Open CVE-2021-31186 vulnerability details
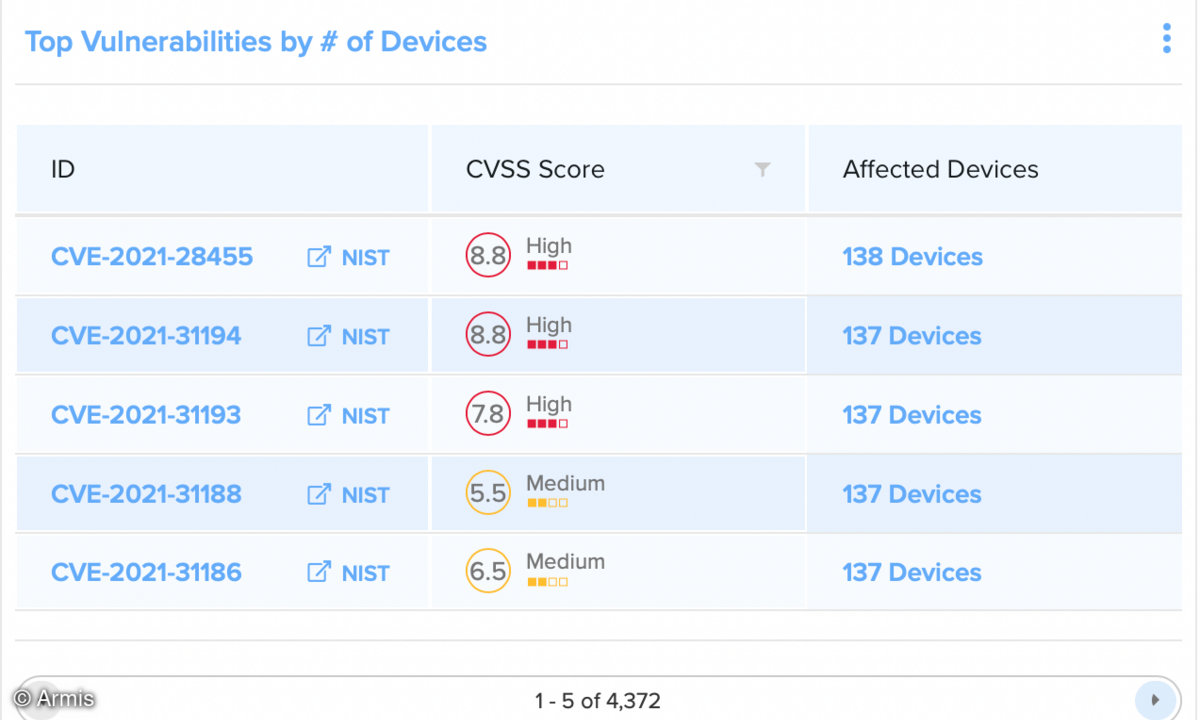This screenshot has width=1200, height=720. pos(146,573)
